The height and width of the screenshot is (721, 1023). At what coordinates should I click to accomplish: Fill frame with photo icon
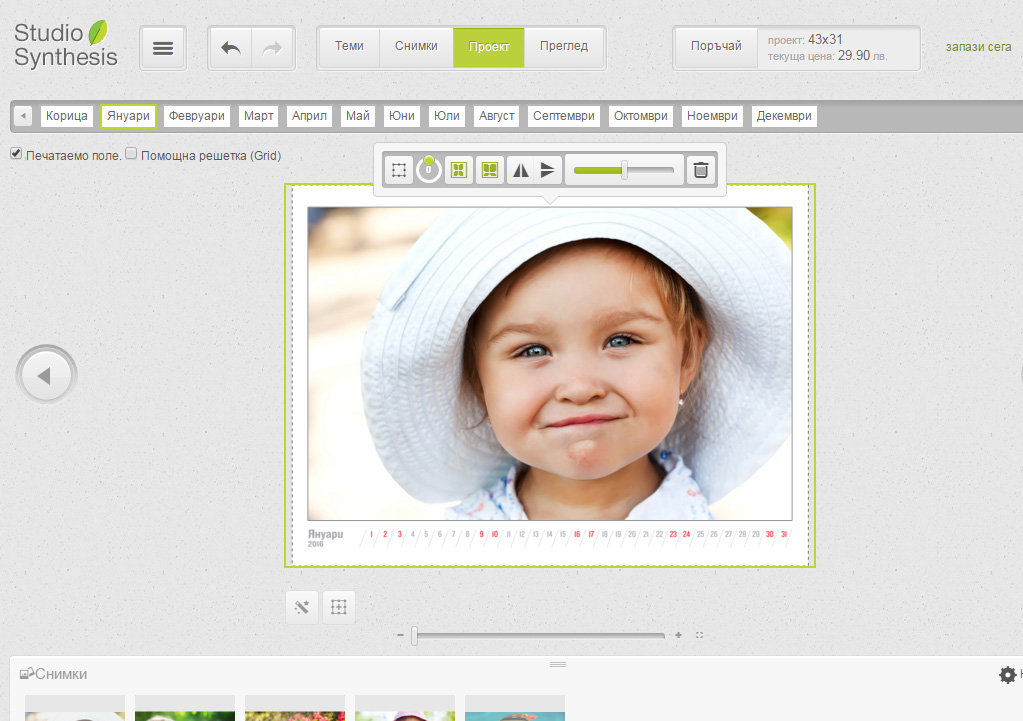[x=490, y=170]
